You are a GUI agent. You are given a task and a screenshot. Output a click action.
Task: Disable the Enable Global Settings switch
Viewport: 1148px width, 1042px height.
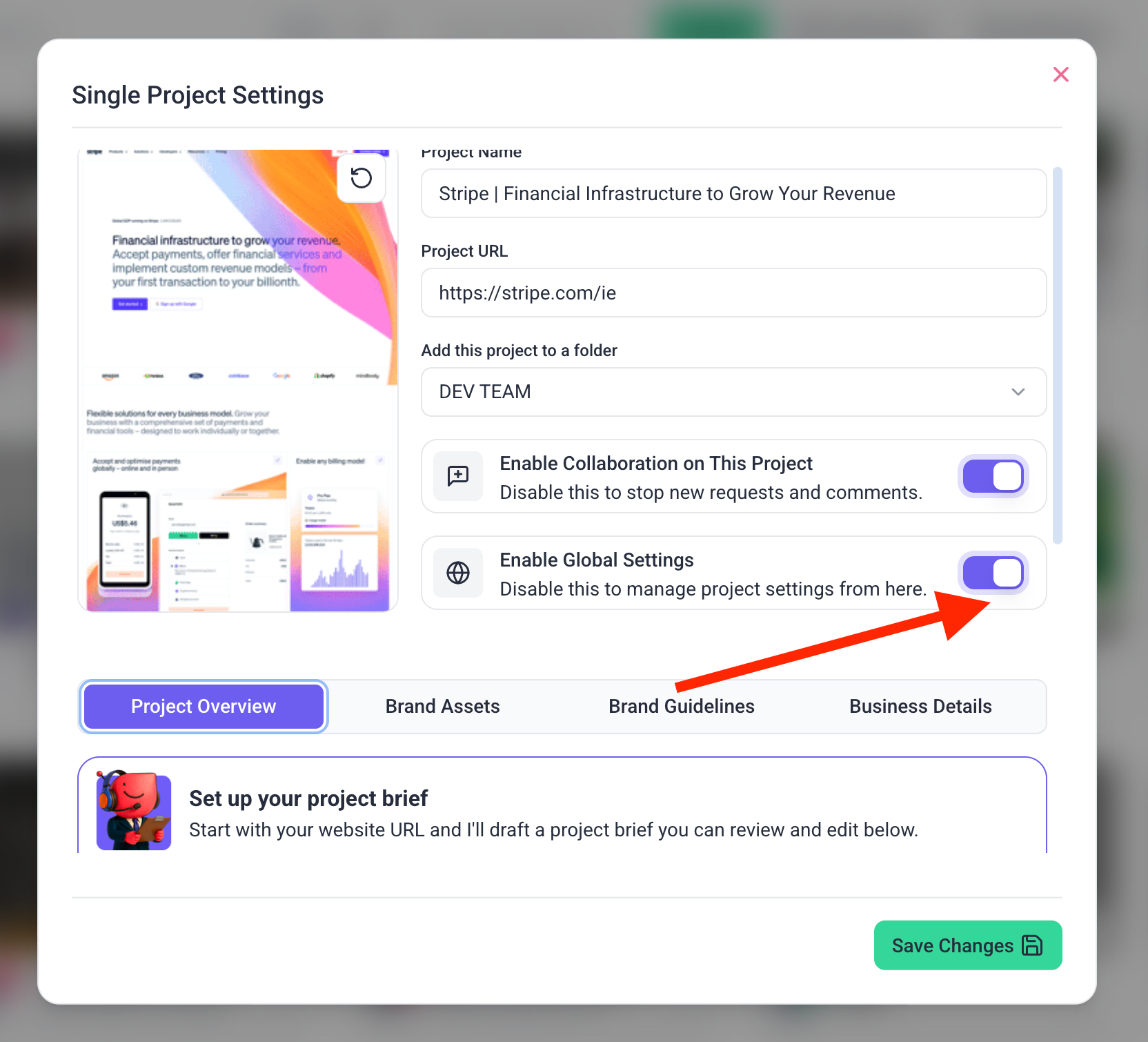click(993, 573)
